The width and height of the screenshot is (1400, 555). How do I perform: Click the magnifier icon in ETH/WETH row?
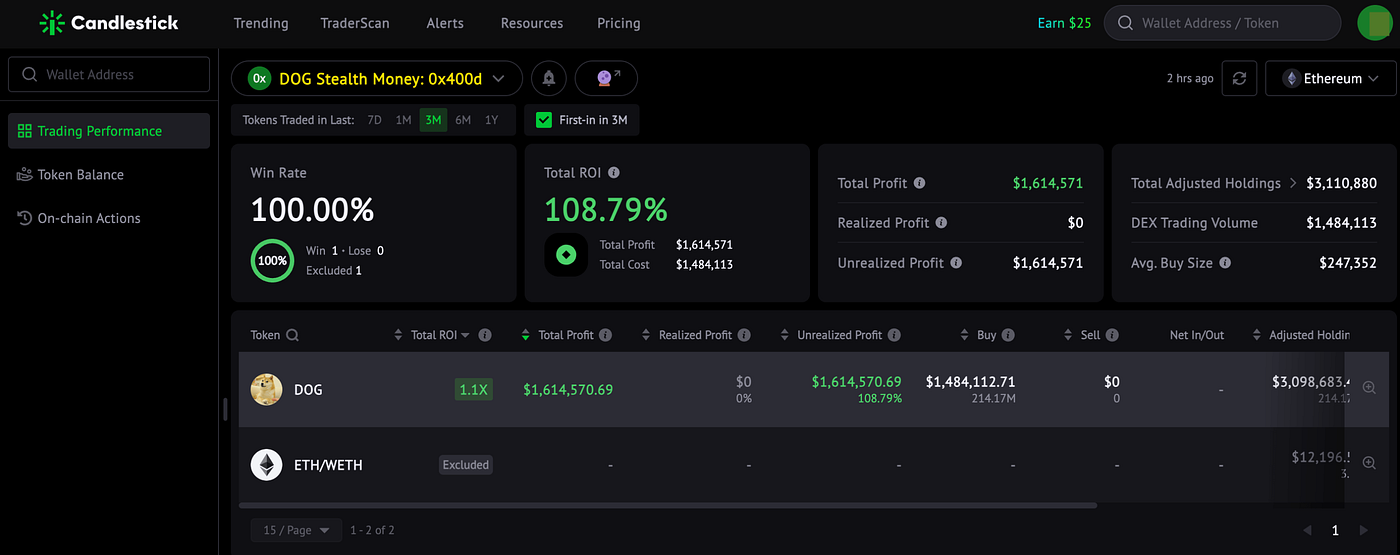(x=1369, y=464)
